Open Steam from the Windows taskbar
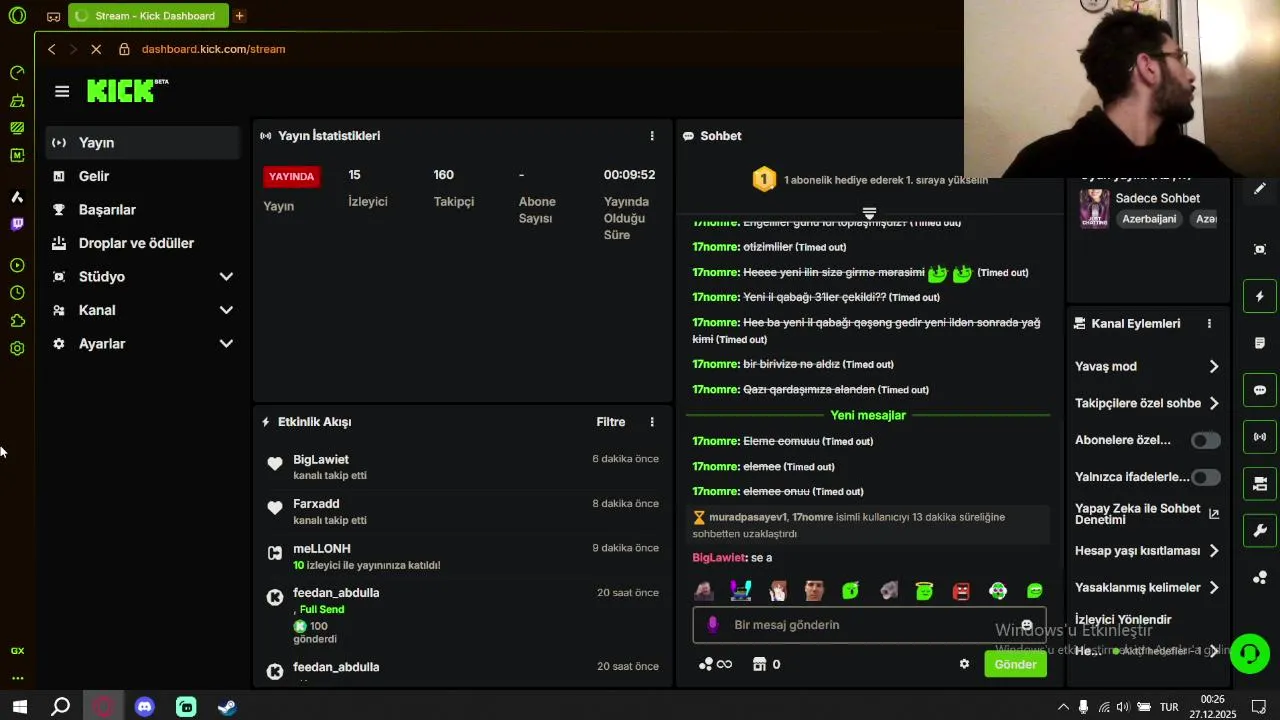This screenshot has height=720, width=1280. 227,707
